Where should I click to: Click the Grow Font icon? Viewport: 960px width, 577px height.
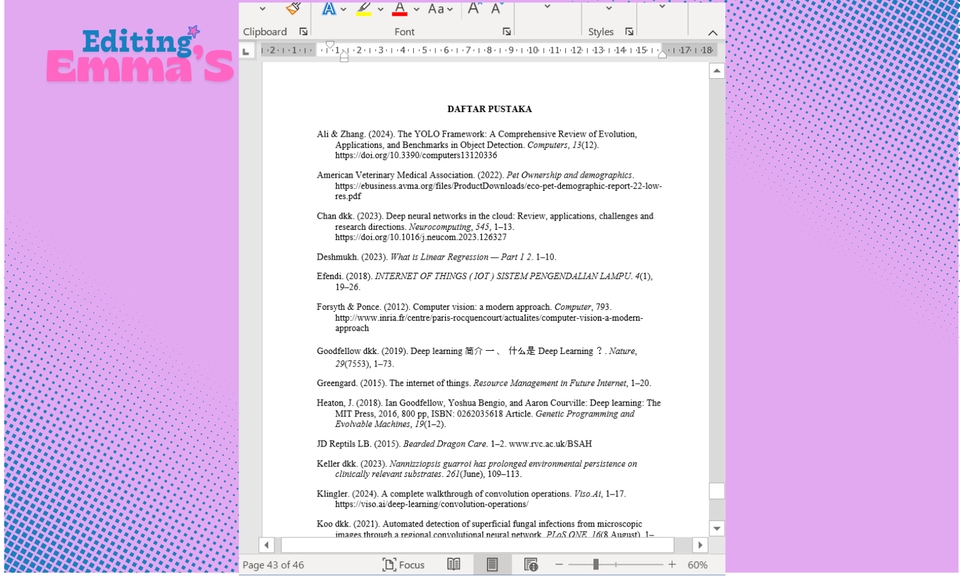tap(475, 9)
